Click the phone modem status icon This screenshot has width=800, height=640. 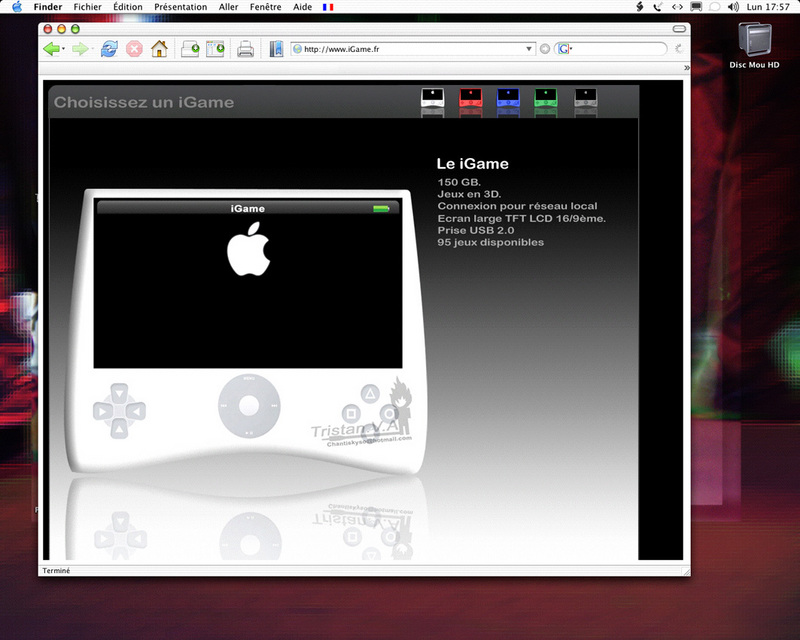pyautogui.click(x=658, y=7)
